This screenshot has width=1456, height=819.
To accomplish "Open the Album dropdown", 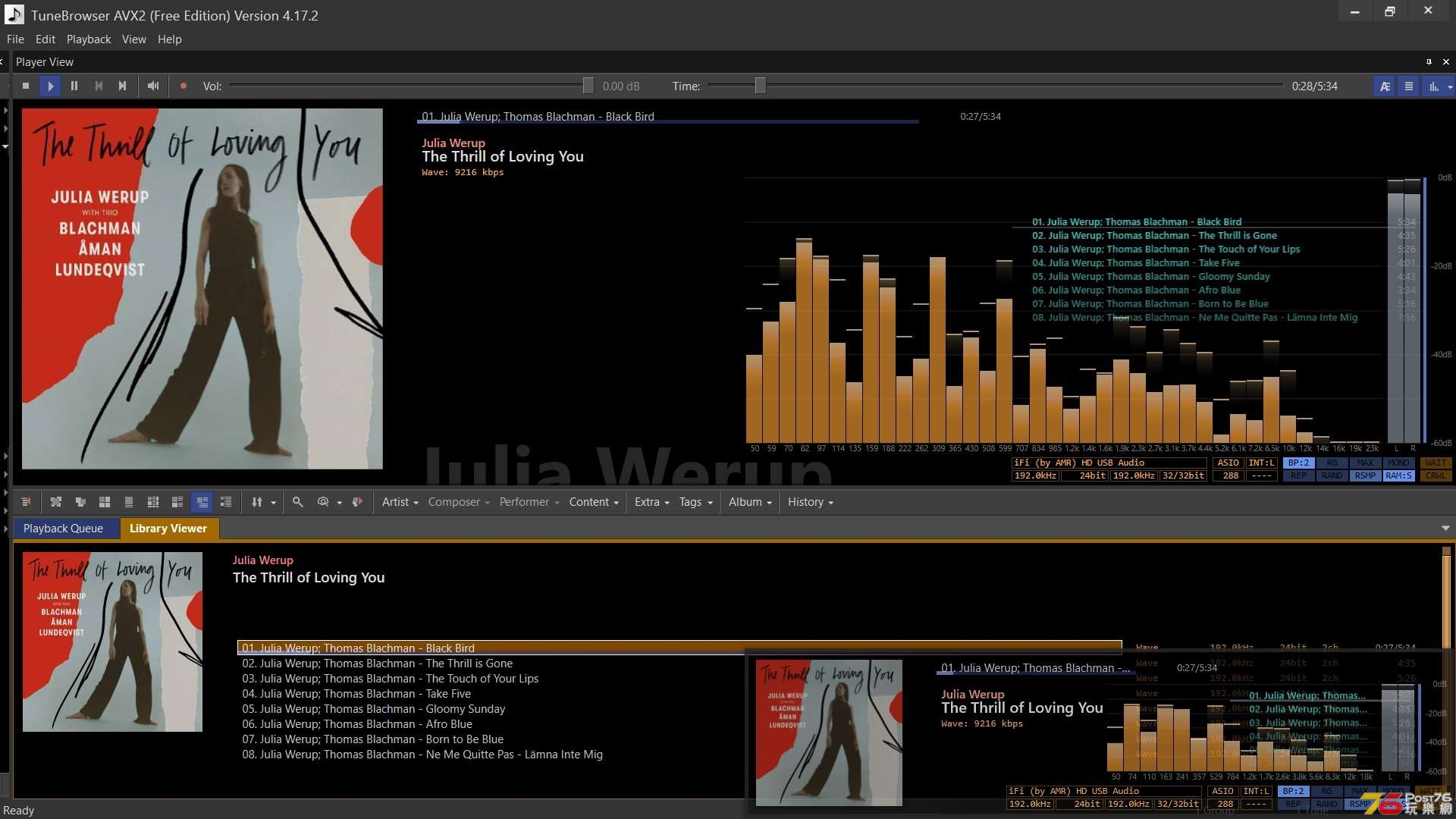I will click(x=750, y=502).
